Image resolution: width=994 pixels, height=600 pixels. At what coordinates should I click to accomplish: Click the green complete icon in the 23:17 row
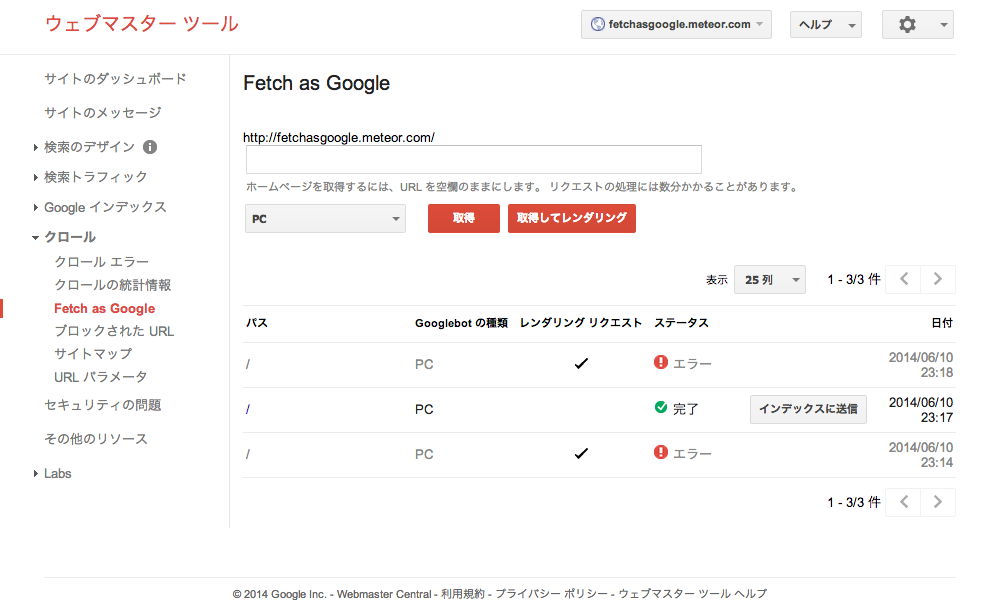click(x=661, y=407)
